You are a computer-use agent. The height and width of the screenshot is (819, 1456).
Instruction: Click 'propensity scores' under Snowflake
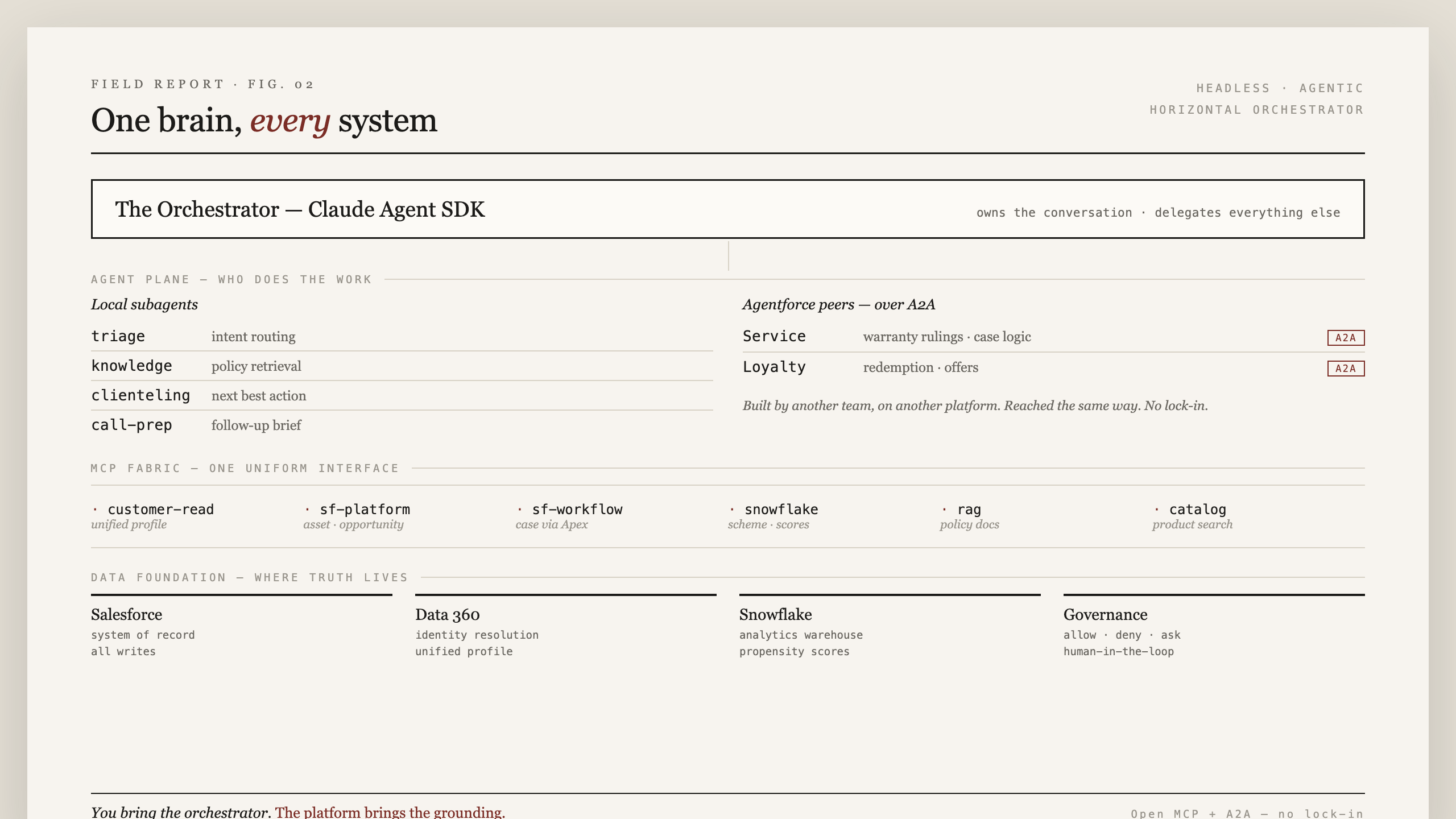point(795,651)
